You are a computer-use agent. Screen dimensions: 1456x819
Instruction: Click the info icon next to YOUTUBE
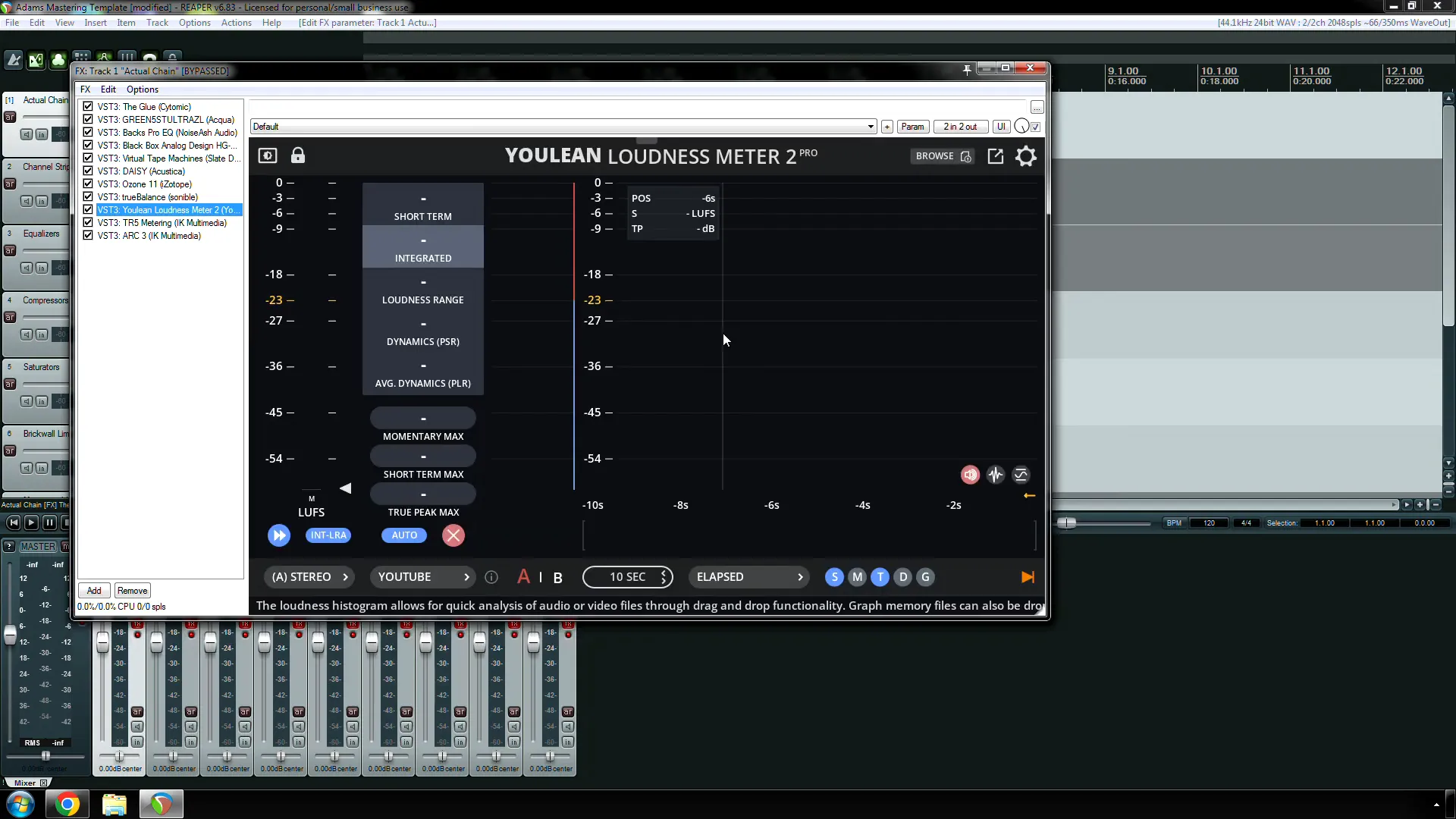[491, 577]
